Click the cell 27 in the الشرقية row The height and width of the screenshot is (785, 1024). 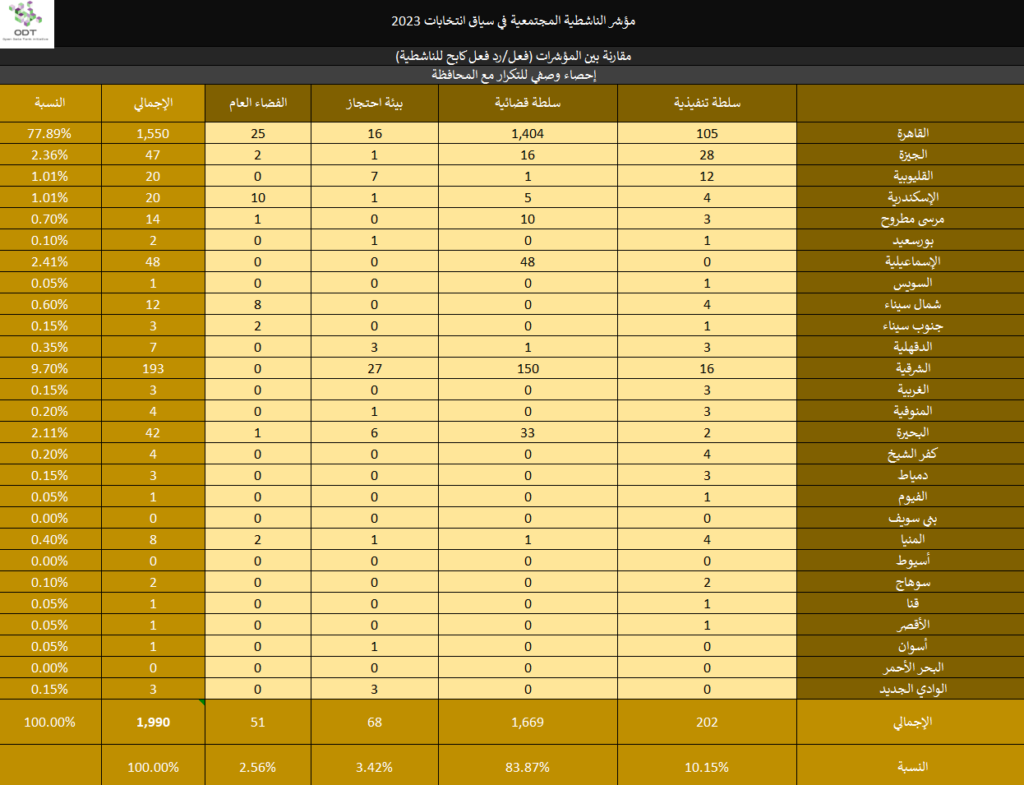[374, 368]
